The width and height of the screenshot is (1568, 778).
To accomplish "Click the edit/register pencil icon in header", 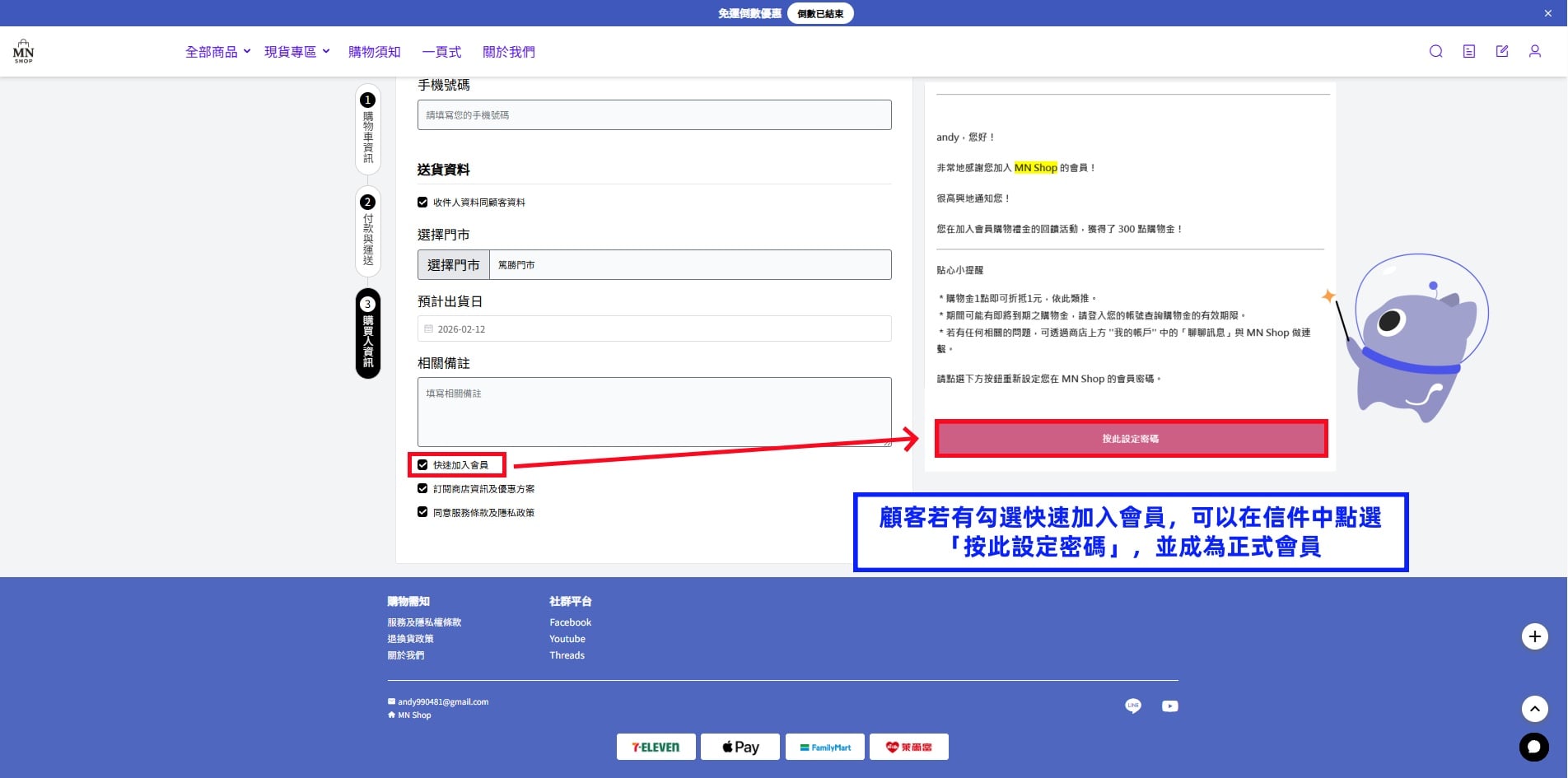I will [1501, 51].
